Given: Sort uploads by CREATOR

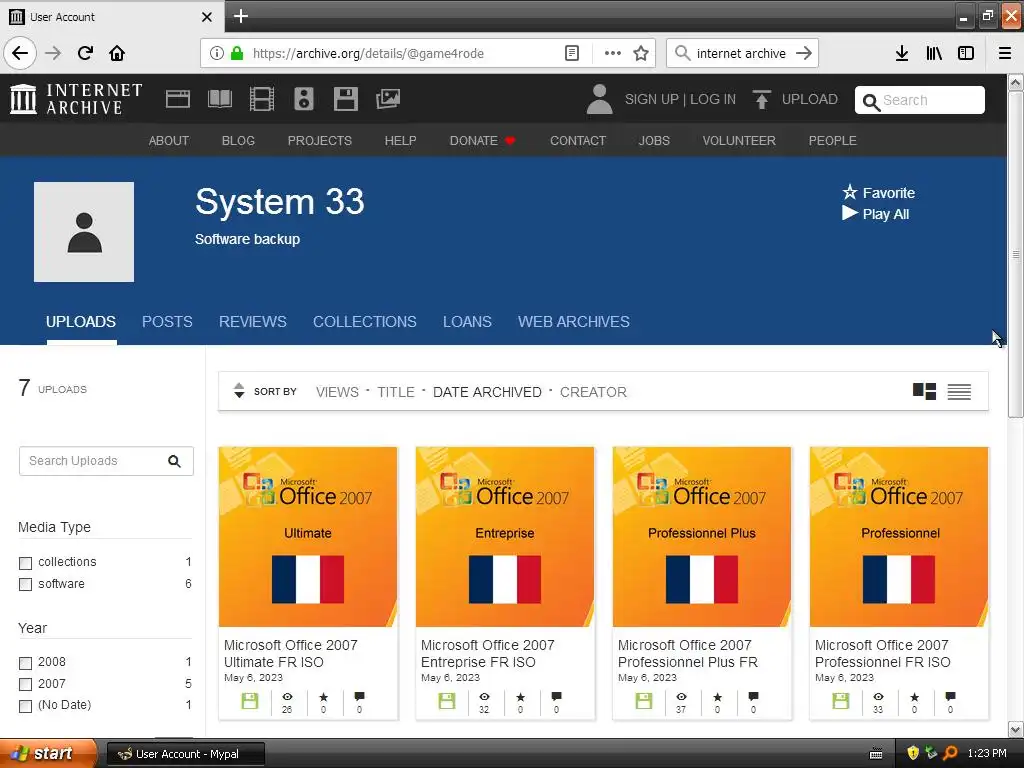Looking at the screenshot, I should coord(593,392).
